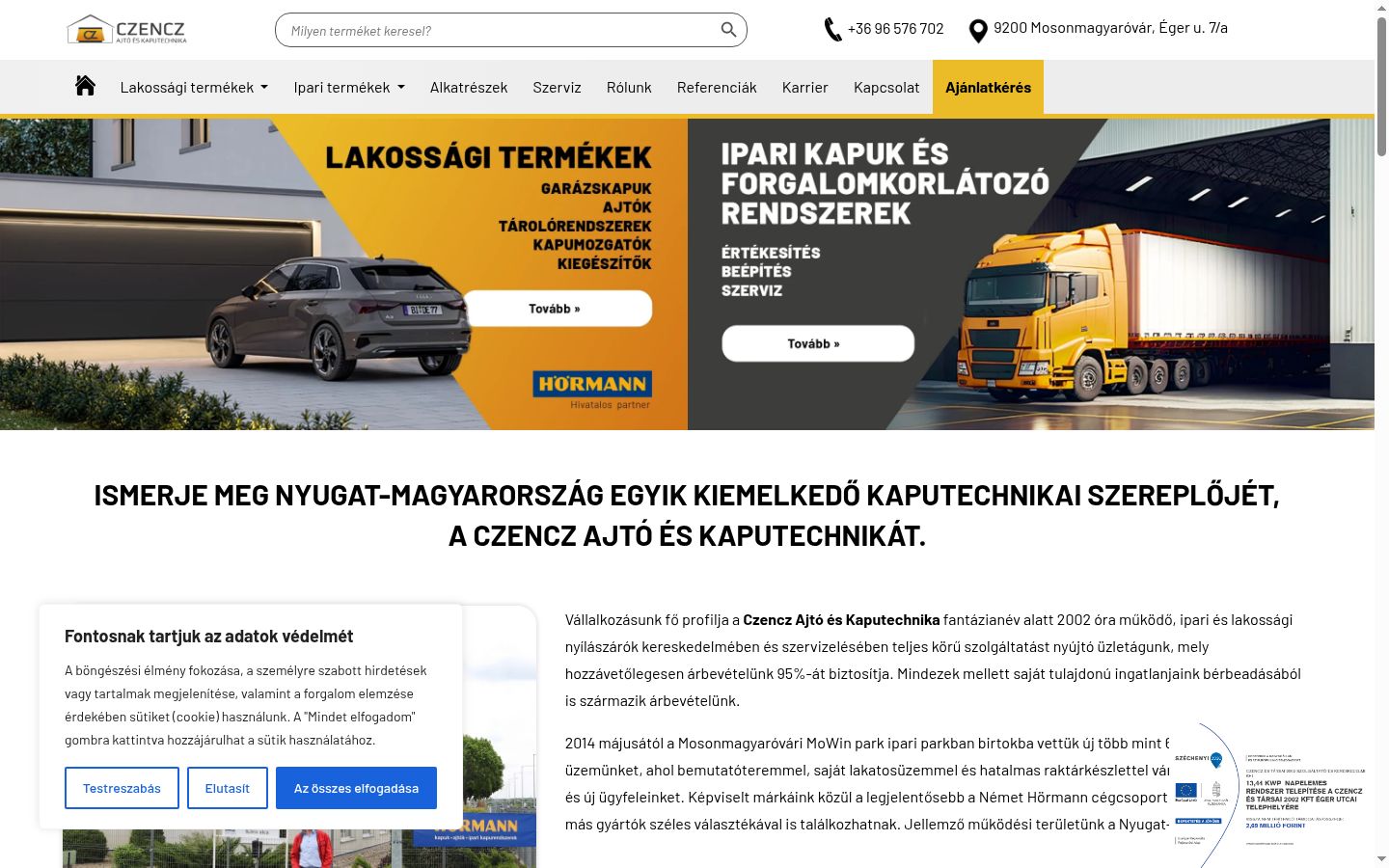The width and height of the screenshot is (1389, 868).
Task: Click the Czencz logo in header
Action: tap(126, 30)
